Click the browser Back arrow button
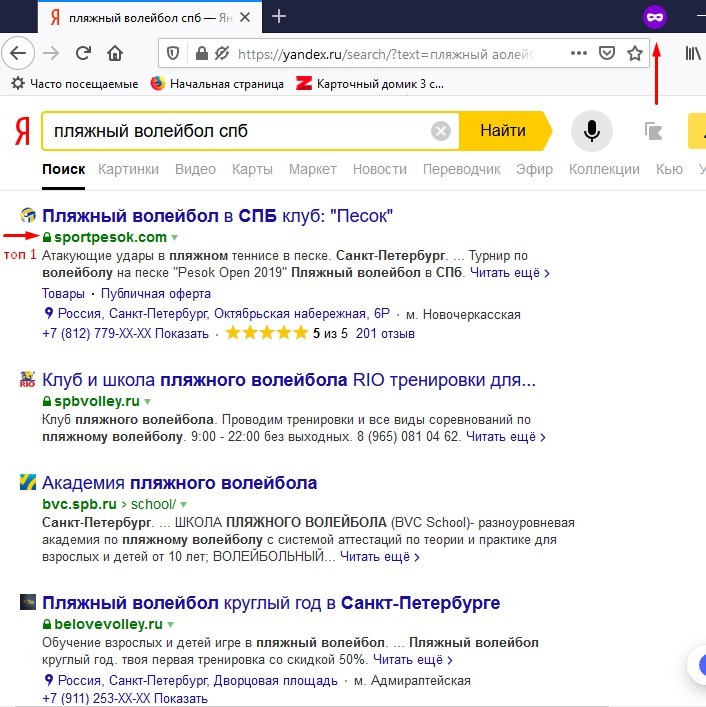Viewport: 706px width, 707px height. 18,54
